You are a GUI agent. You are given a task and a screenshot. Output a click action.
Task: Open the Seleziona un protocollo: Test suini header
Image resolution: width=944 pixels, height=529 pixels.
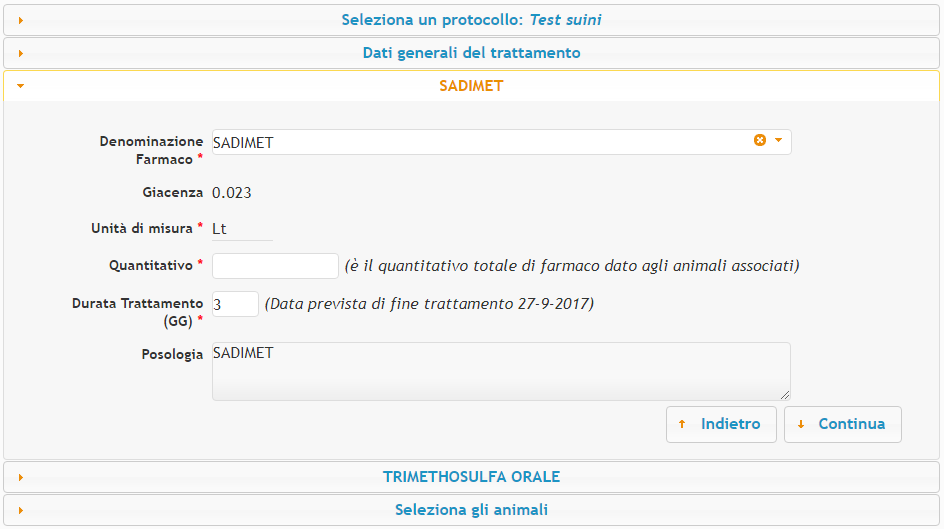tap(471, 20)
